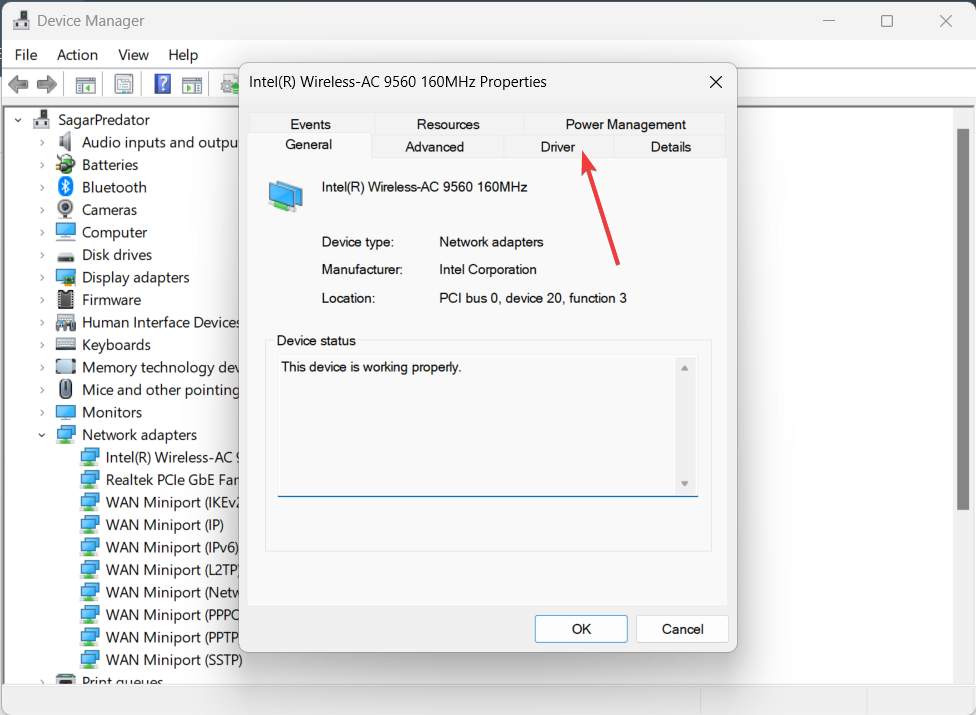Click the Firmware chip icon
The image size is (976, 715).
[x=65, y=299]
